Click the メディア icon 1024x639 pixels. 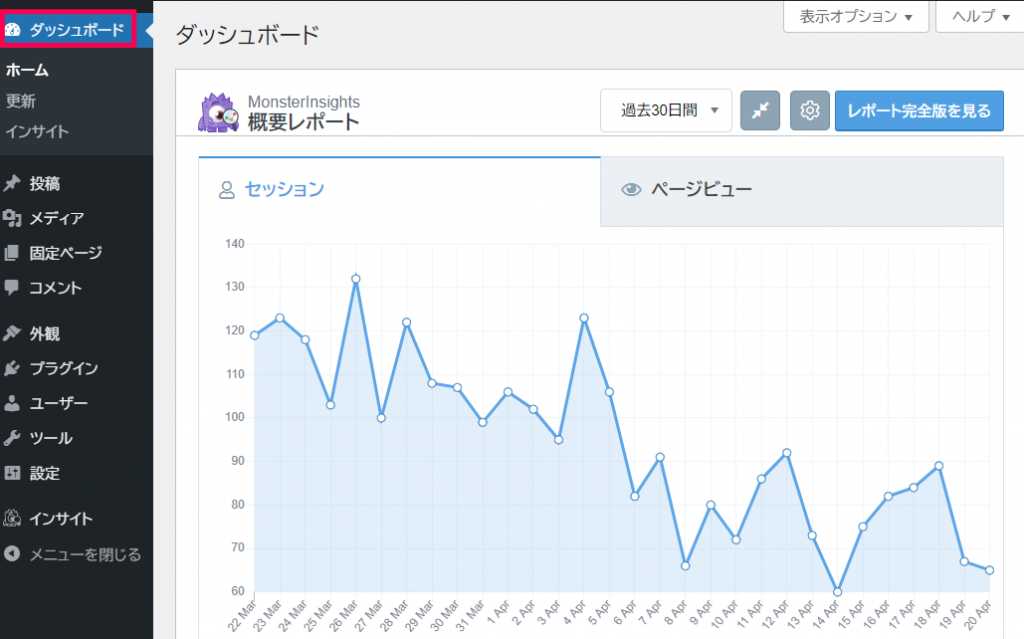click(x=12, y=218)
